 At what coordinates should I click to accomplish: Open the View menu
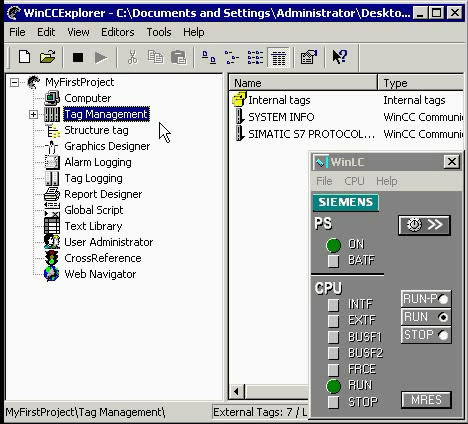point(78,32)
